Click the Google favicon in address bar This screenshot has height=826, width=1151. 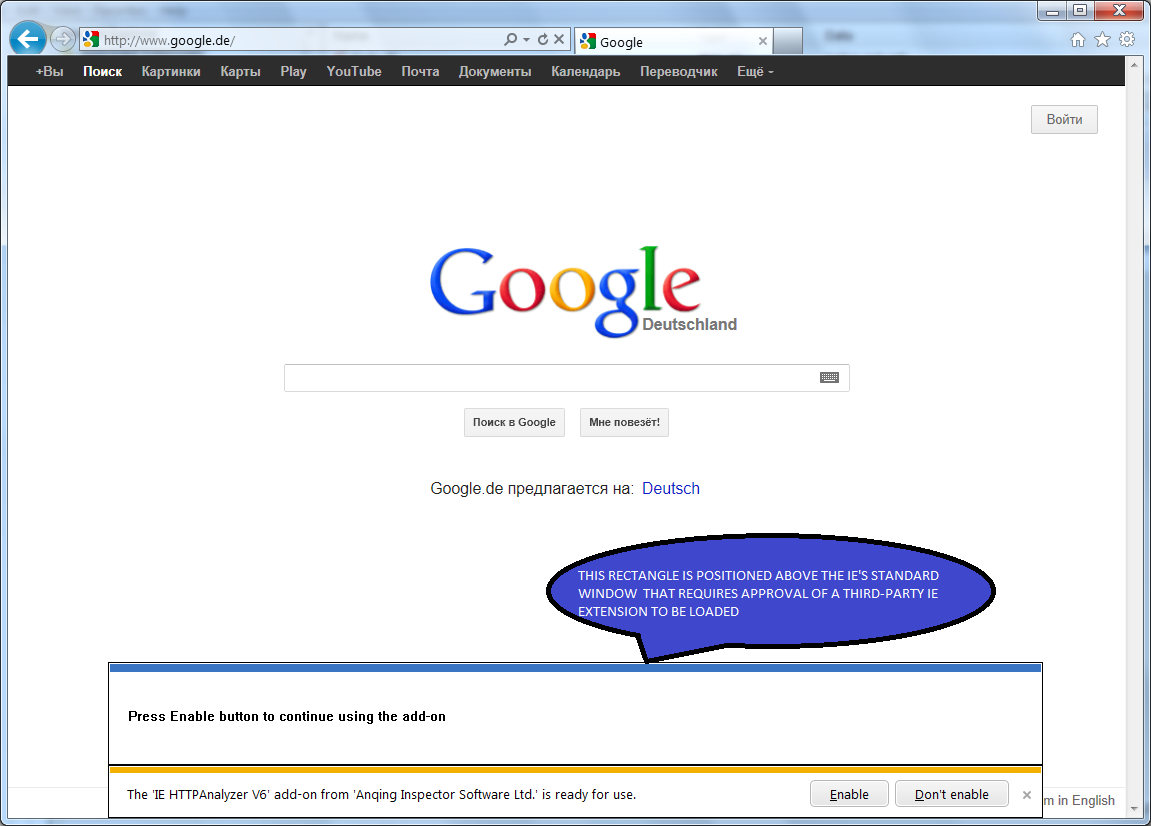point(90,40)
